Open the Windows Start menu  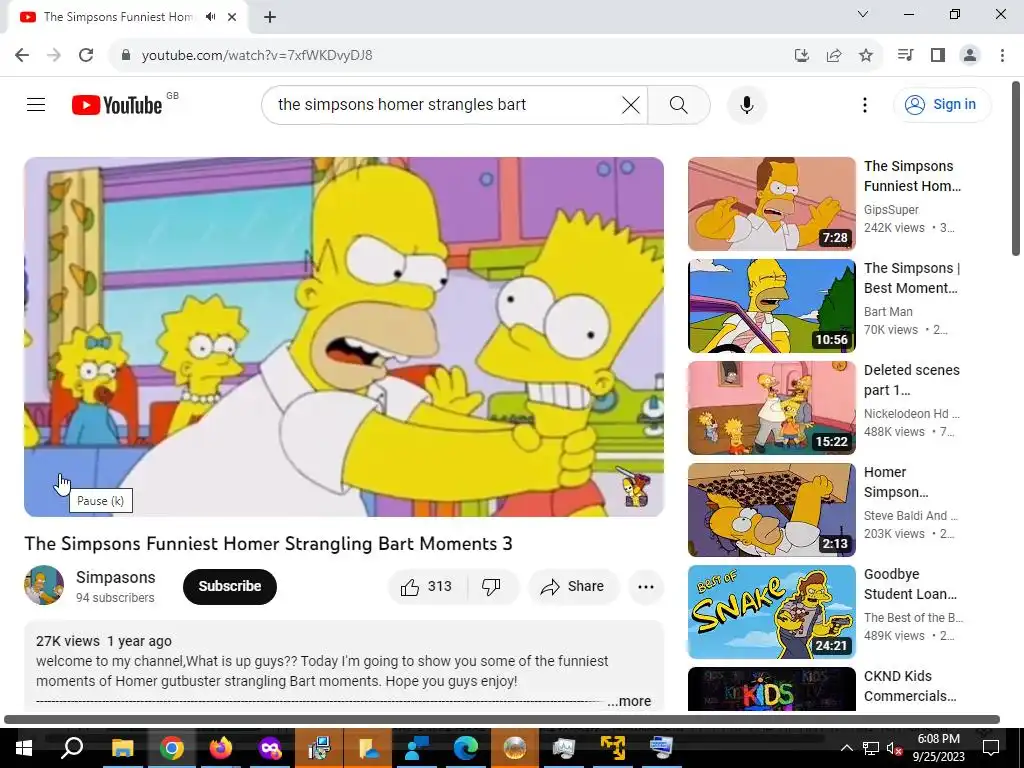(24, 747)
